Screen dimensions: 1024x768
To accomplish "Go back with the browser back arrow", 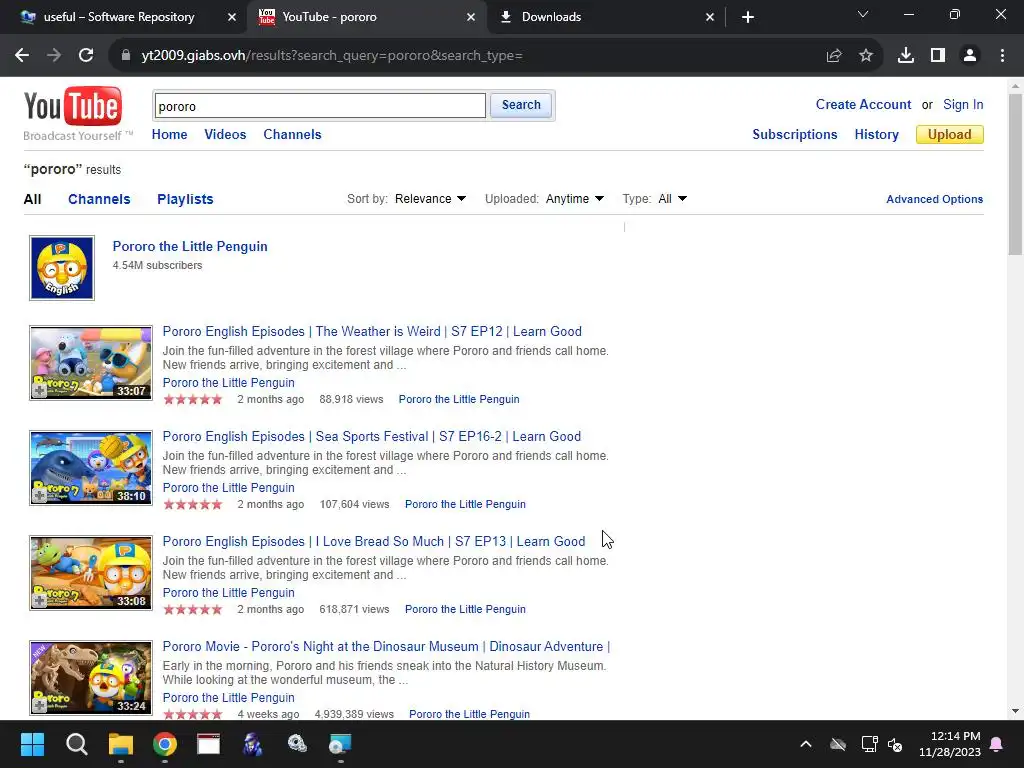I will [x=22, y=56].
